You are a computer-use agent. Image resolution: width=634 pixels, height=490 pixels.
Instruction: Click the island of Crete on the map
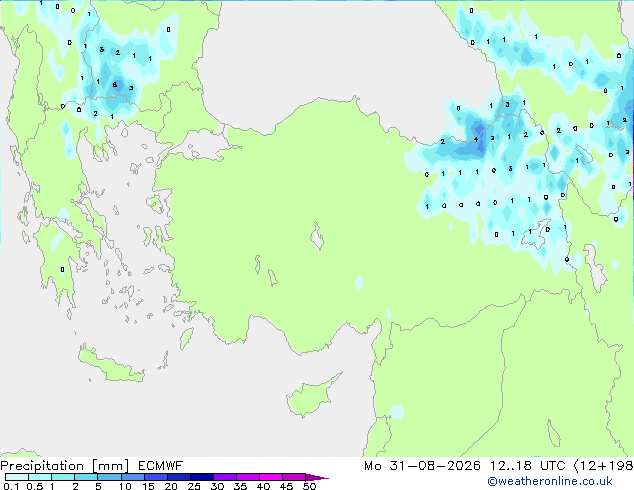(x=113, y=366)
